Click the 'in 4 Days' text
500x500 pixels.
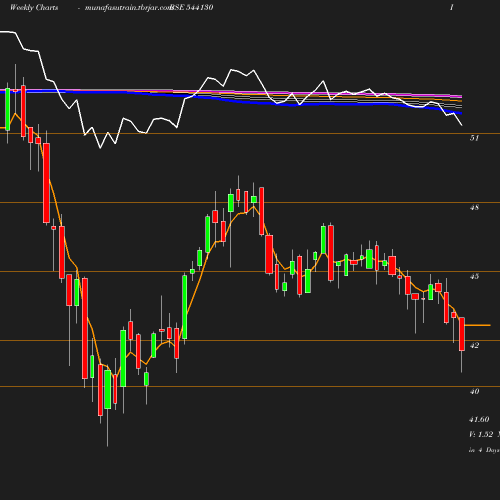[x=484, y=450]
